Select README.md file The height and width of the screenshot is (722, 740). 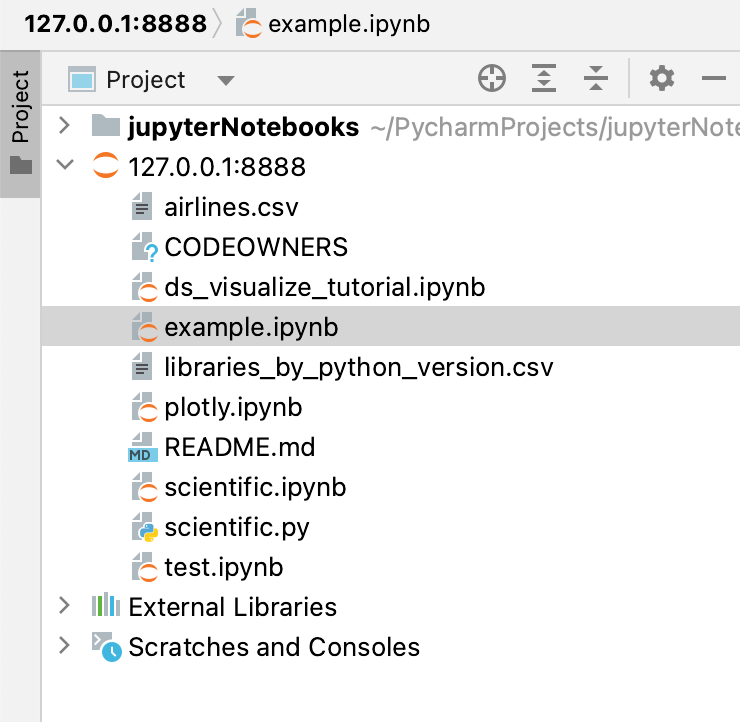pos(240,447)
